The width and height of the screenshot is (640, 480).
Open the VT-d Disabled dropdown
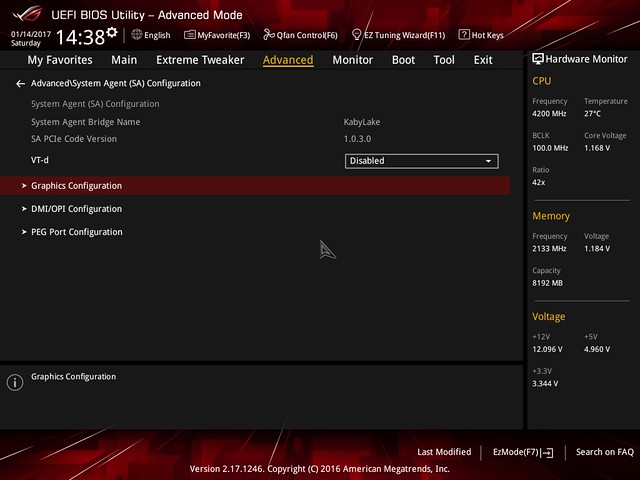[x=421, y=161]
